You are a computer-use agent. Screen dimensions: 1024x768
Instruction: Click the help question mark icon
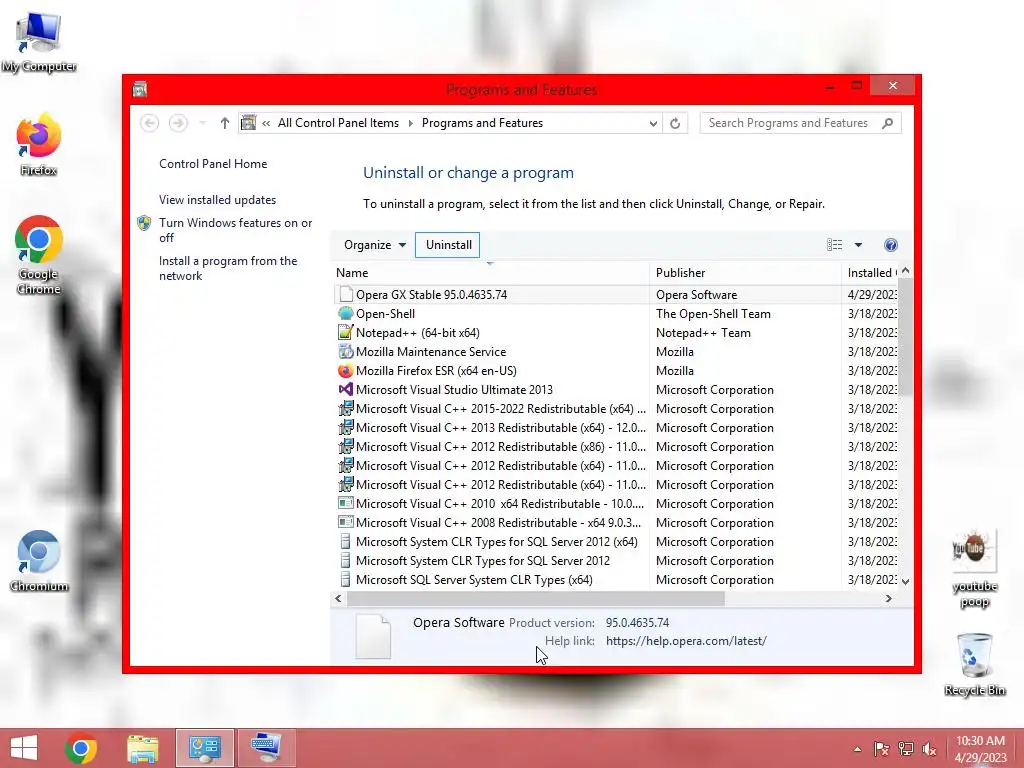[891, 245]
